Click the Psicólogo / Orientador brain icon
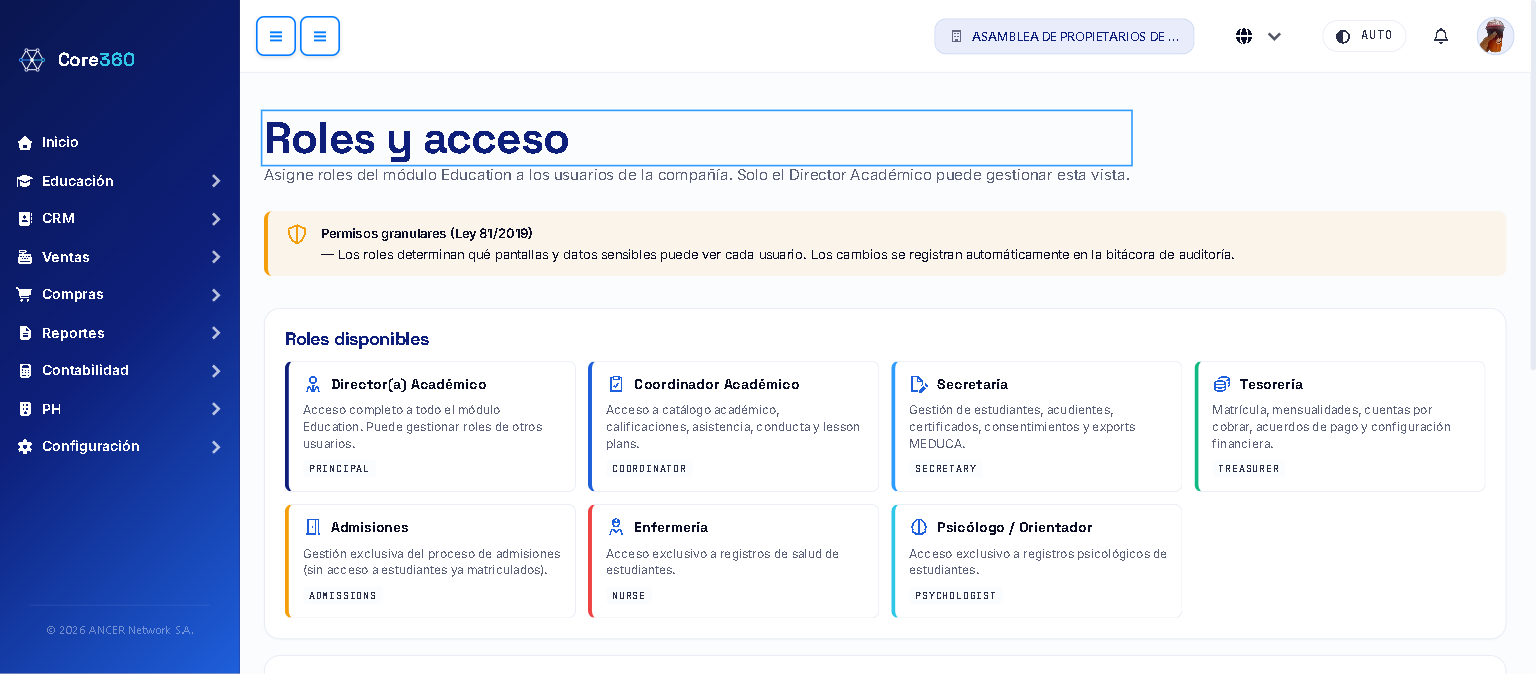Screen dimensions: 1536x674 click(x=919, y=527)
